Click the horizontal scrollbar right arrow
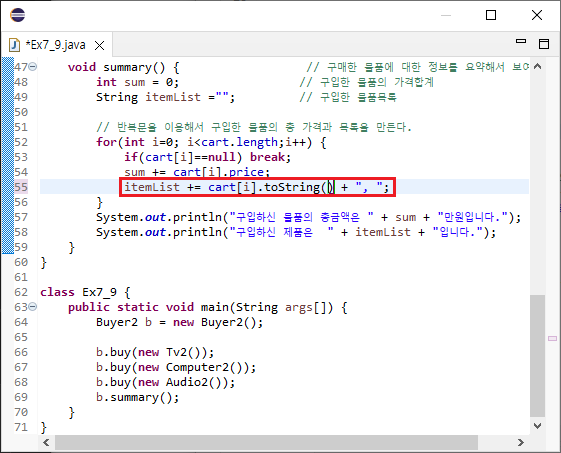This screenshot has height=453, width=561. tap(521, 443)
